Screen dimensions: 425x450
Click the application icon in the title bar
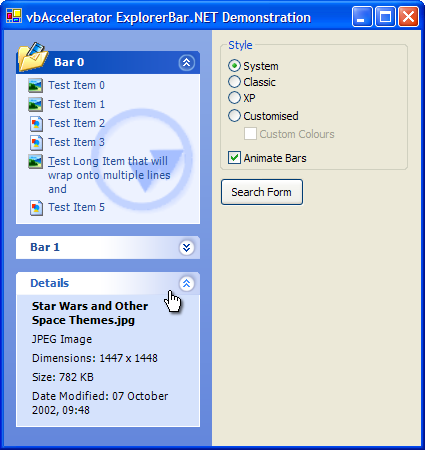click(14, 16)
